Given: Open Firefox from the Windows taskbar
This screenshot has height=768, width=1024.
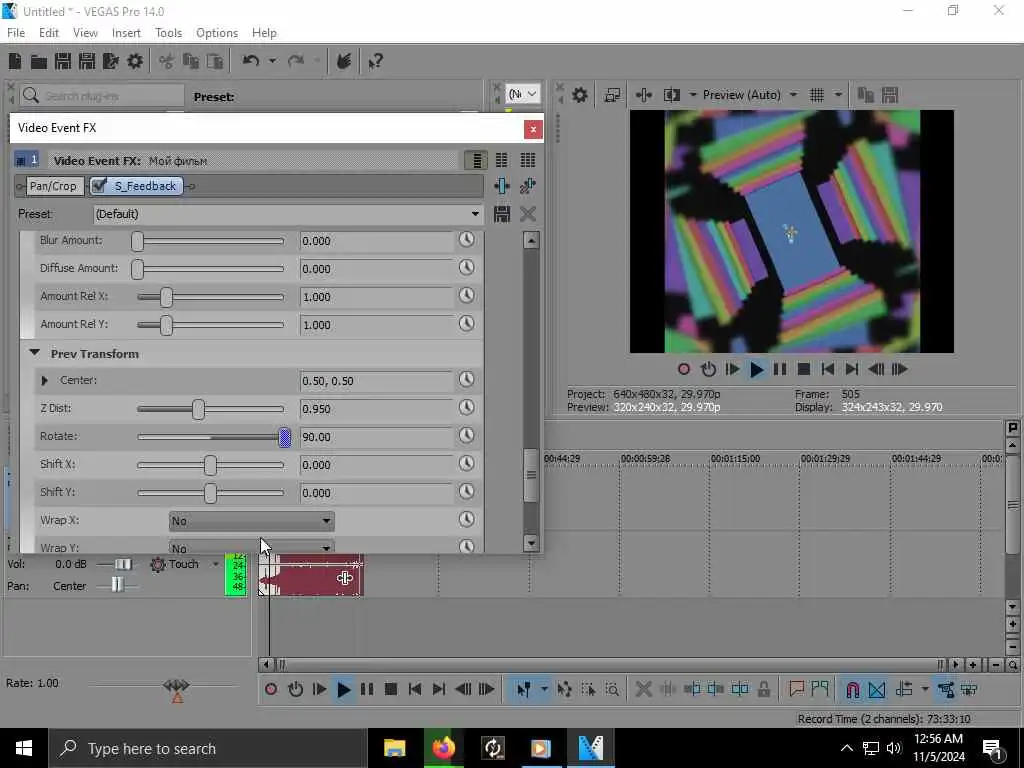Looking at the screenshot, I should (x=443, y=748).
